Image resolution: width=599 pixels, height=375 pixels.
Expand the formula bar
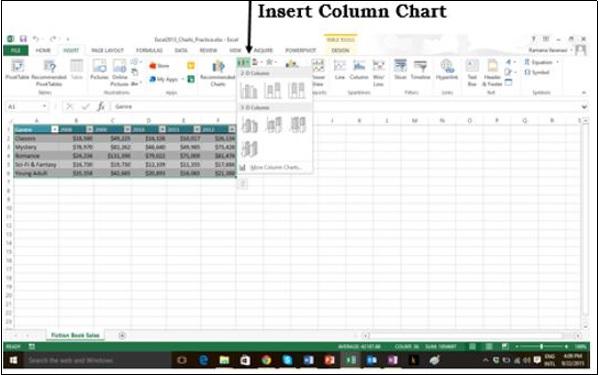(x=584, y=107)
